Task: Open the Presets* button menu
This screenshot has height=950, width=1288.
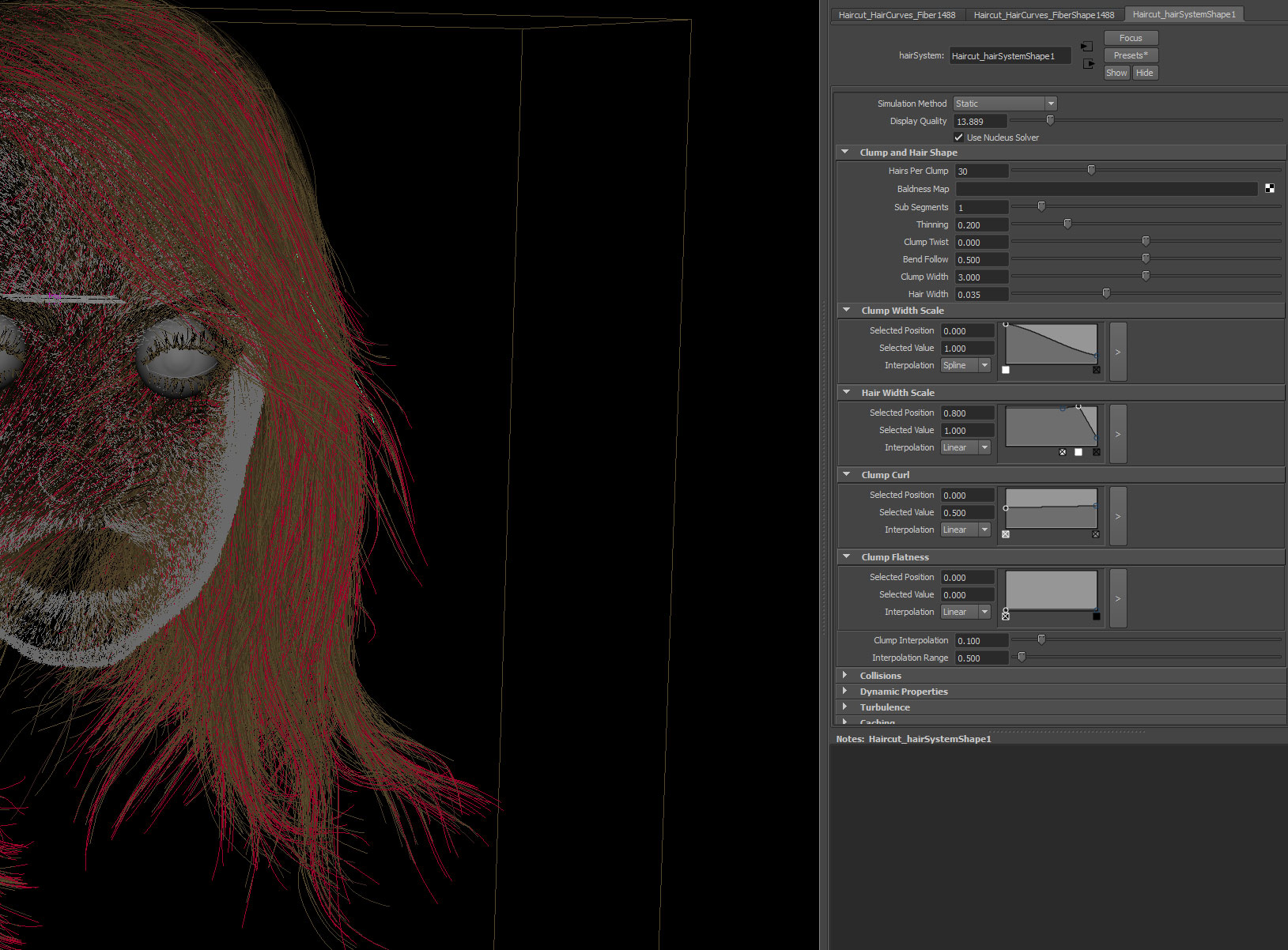Action: tap(1131, 55)
